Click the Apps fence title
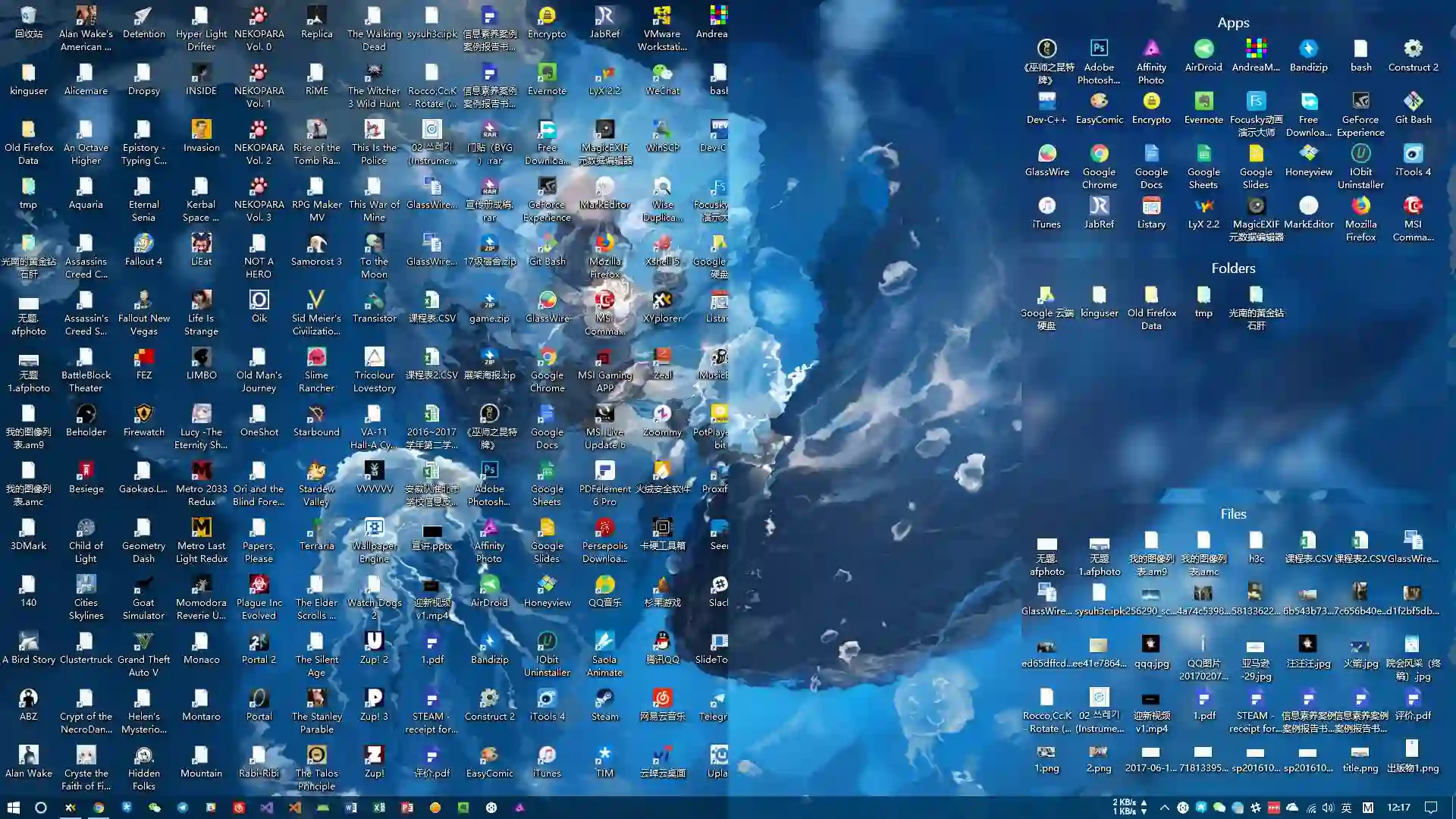Screen dimensions: 1456x819 tap(1233, 23)
